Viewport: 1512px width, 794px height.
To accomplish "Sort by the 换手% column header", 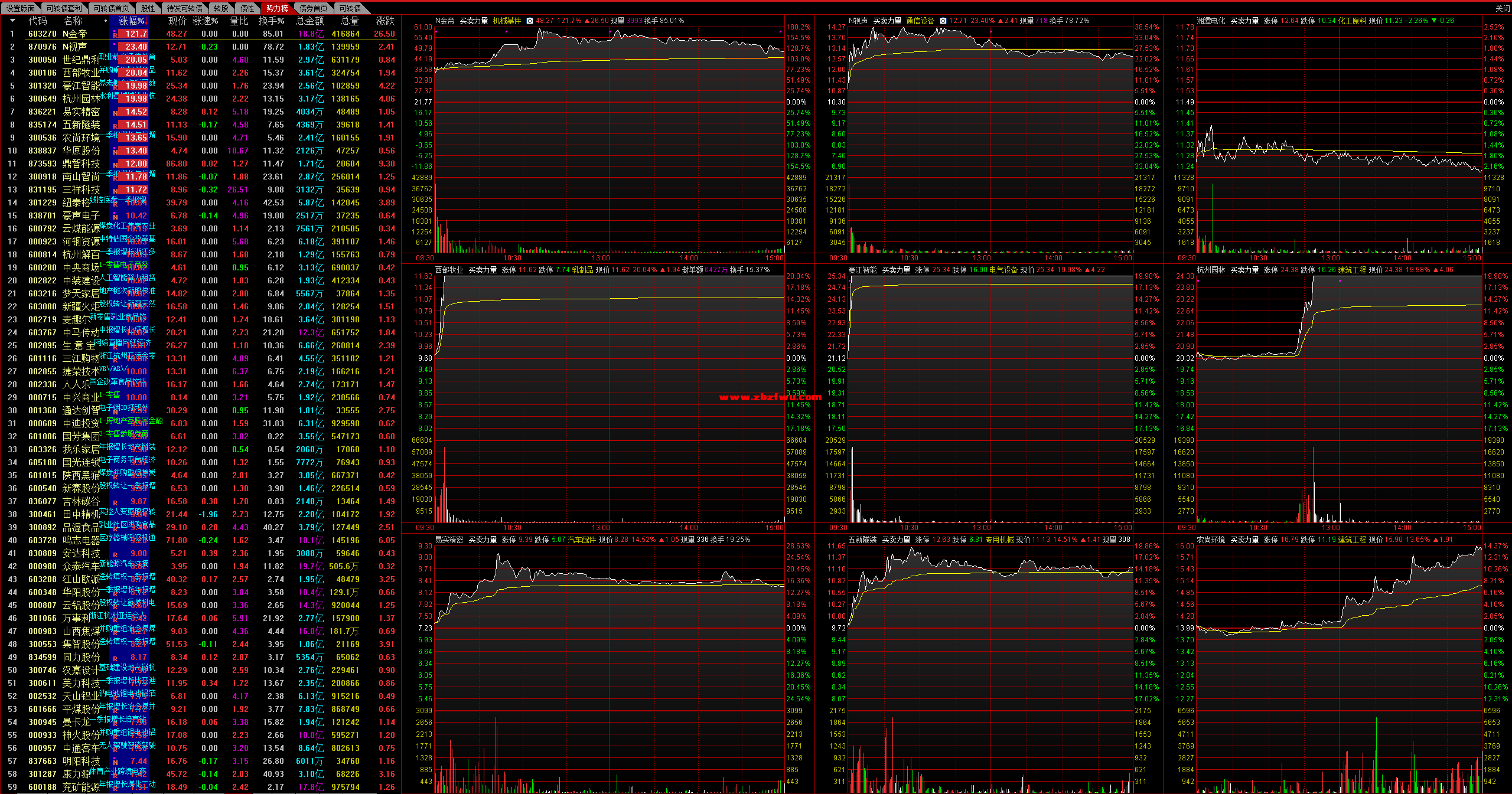I will (x=271, y=21).
